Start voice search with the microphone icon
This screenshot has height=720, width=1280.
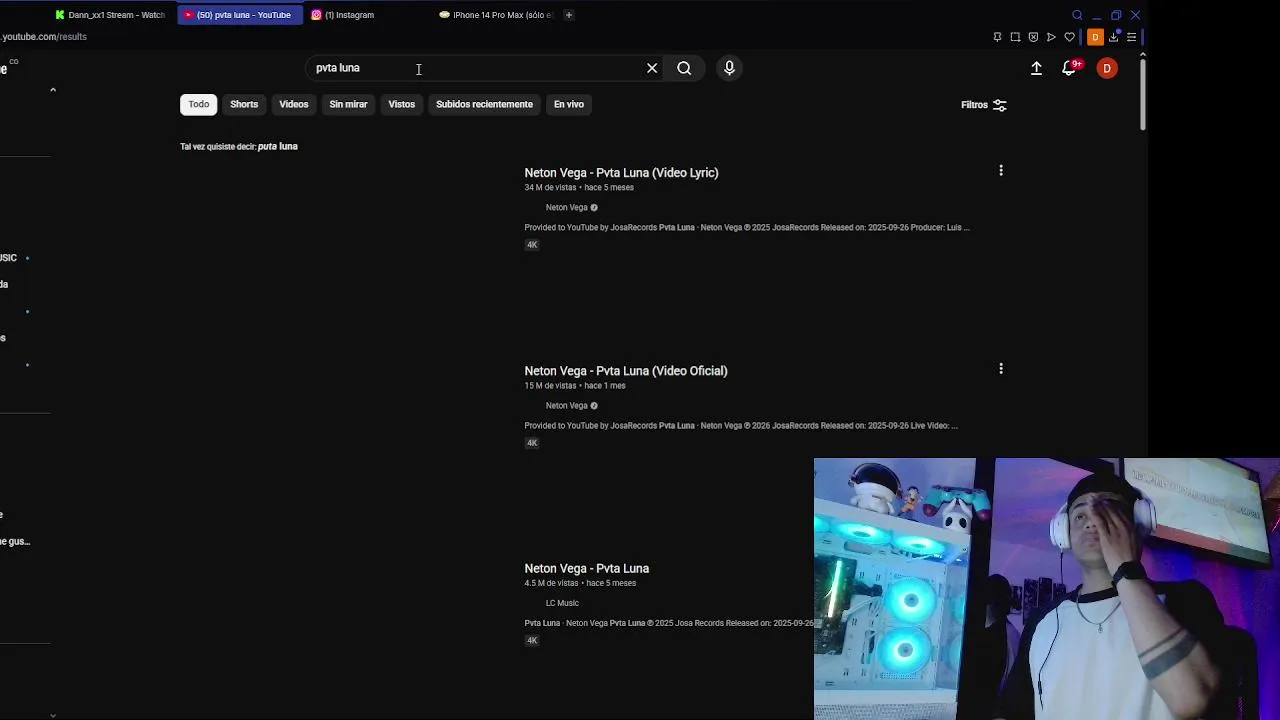pos(729,68)
